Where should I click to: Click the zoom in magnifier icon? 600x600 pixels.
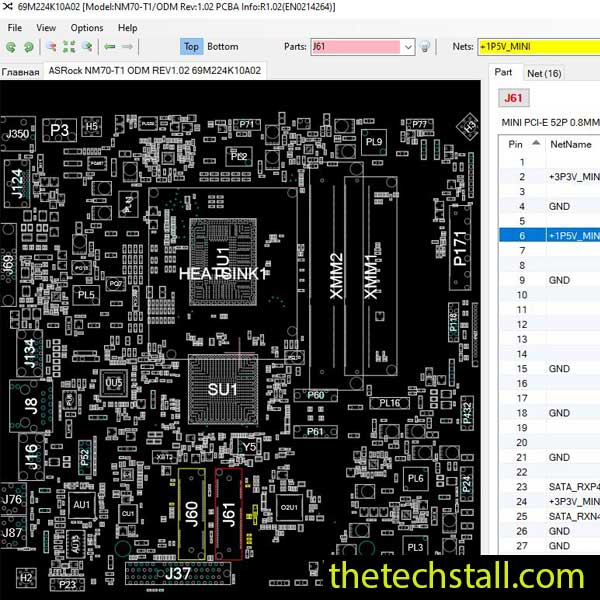click(50, 47)
